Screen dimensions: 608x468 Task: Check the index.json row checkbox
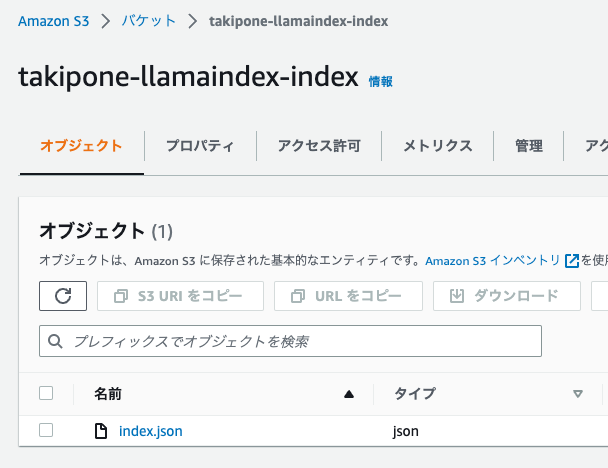[x=46, y=430]
